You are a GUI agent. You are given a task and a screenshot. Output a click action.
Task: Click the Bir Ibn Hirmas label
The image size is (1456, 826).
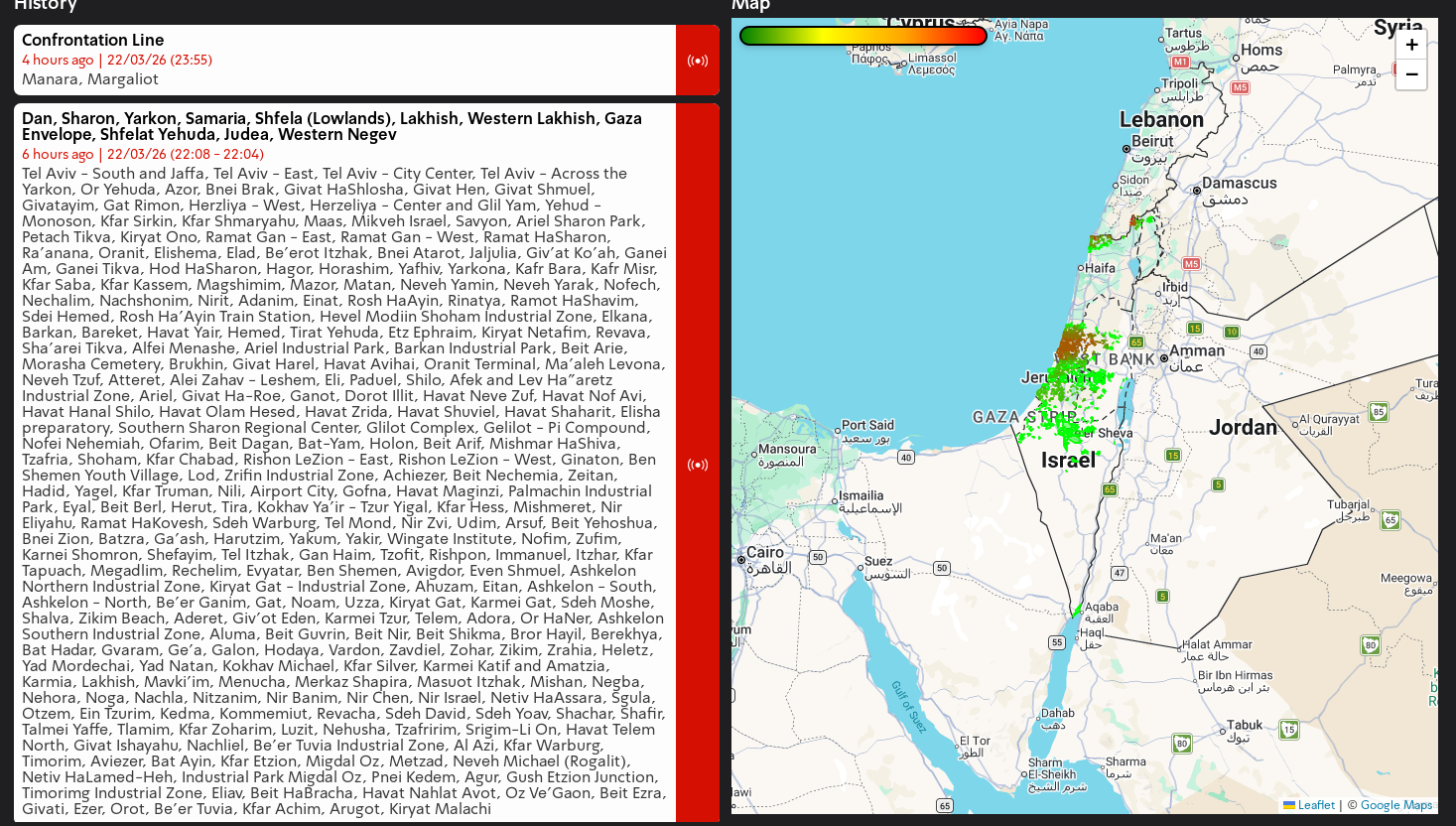tap(1235, 681)
